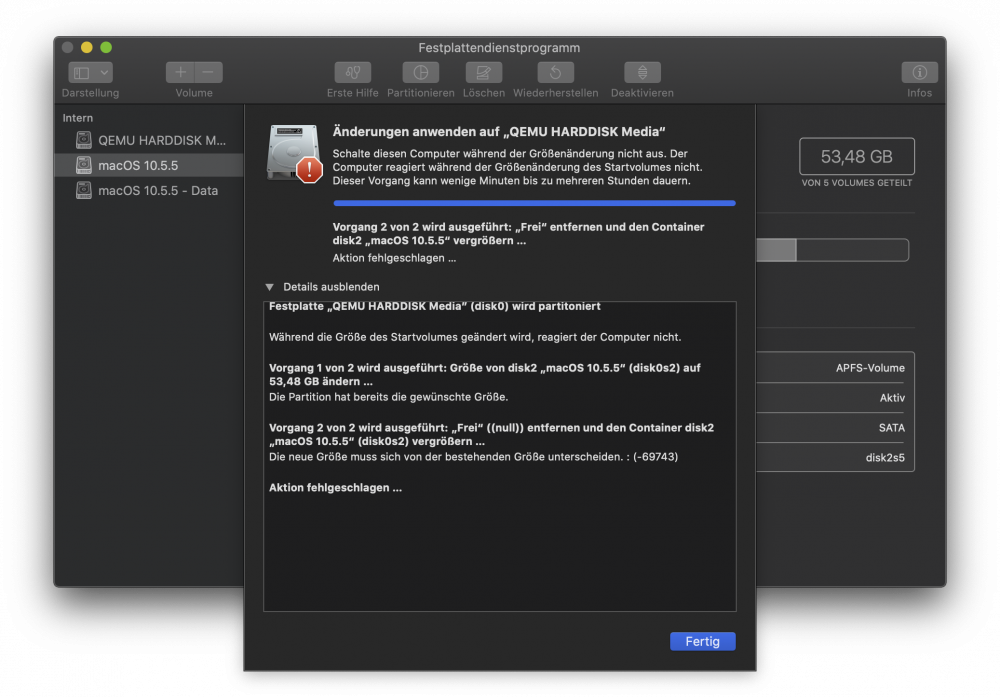
Task: Show the Infos panel icon
Action: [920, 72]
